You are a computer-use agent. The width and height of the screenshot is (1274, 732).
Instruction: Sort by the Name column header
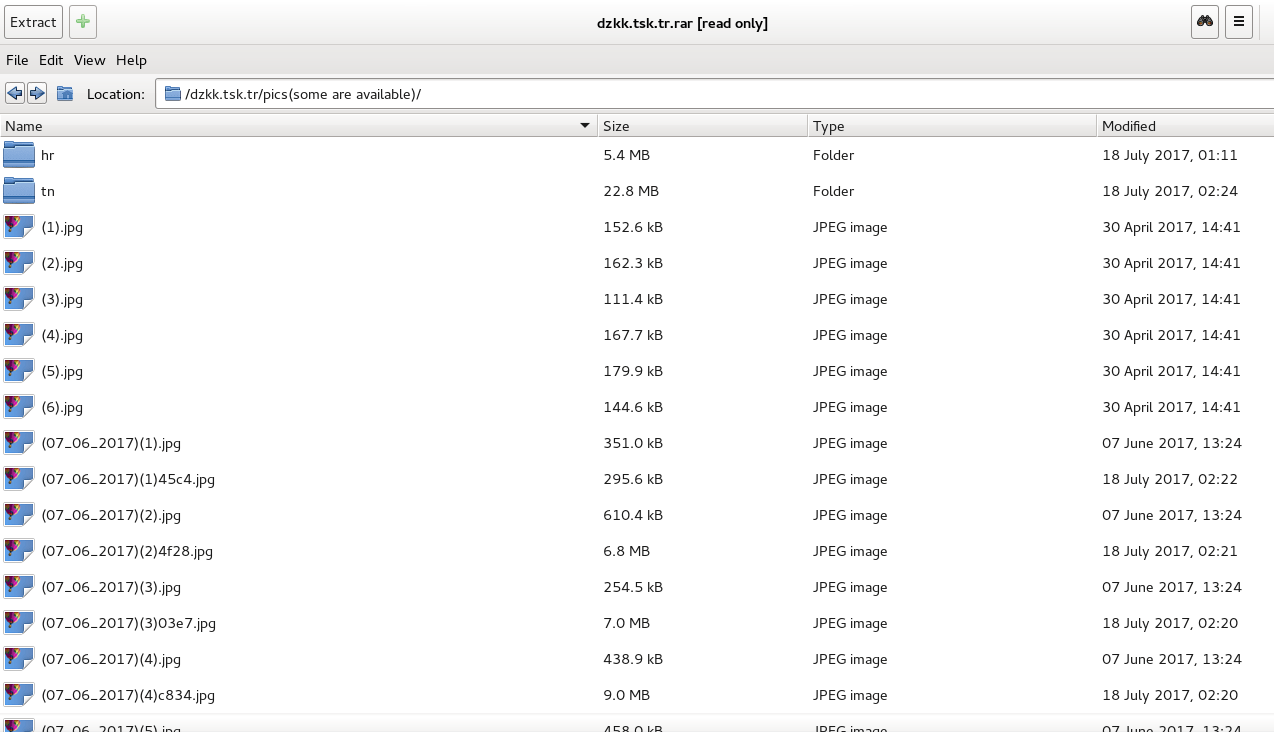click(x=290, y=126)
